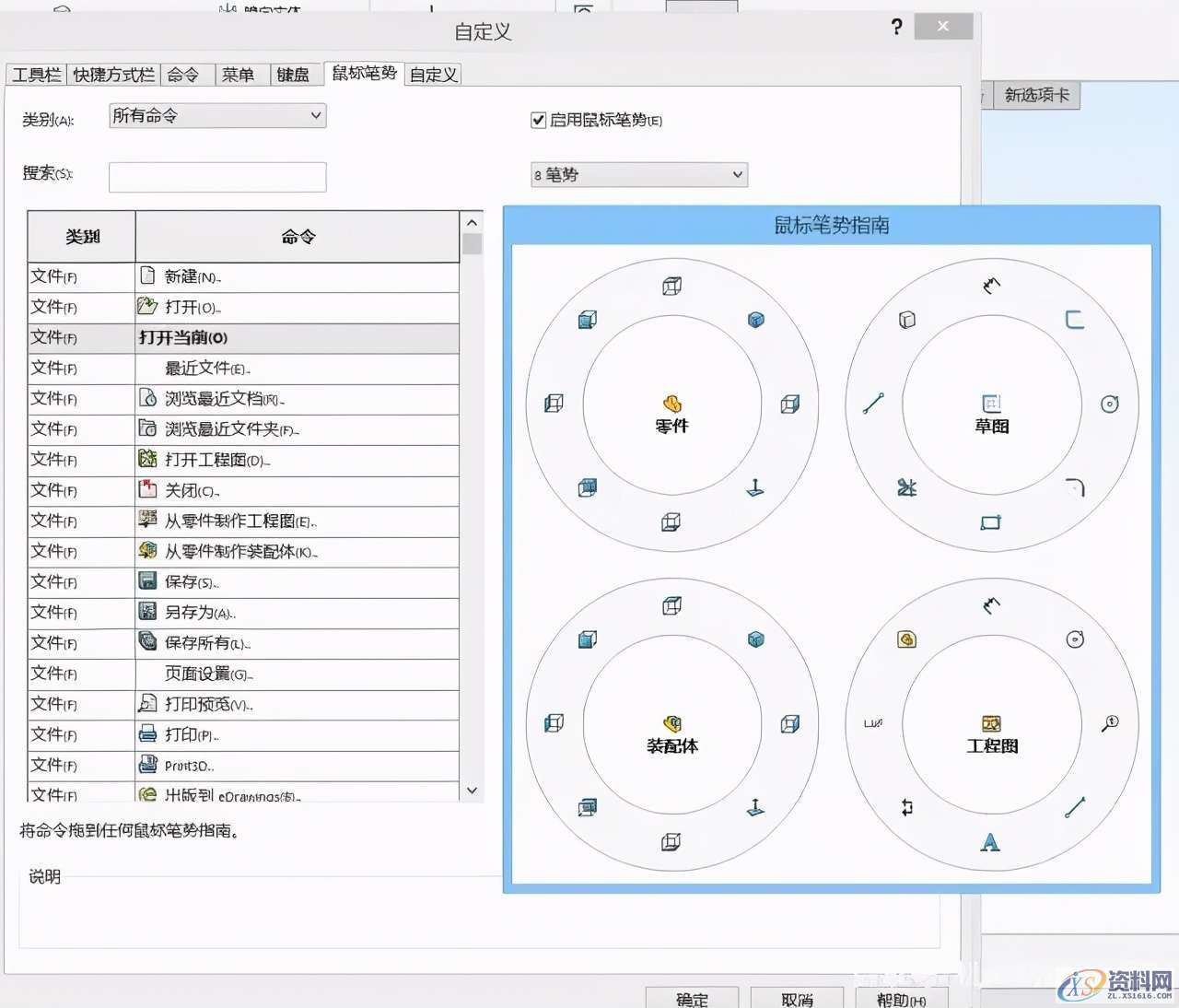Click the circle tool in the 草图 gesture wheel
The width and height of the screenshot is (1179, 1008).
[x=1110, y=404]
